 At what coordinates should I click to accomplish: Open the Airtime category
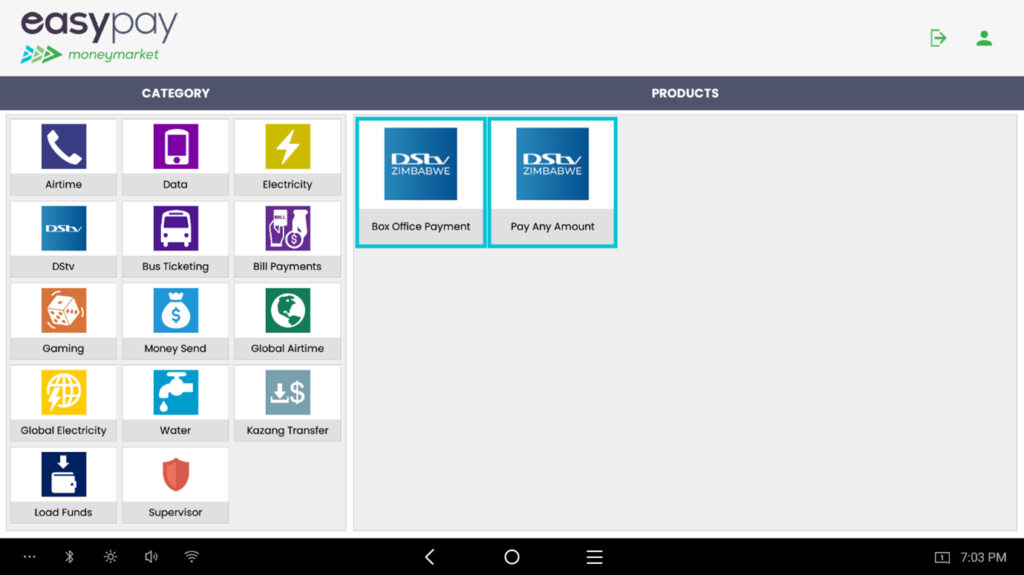(63, 157)
